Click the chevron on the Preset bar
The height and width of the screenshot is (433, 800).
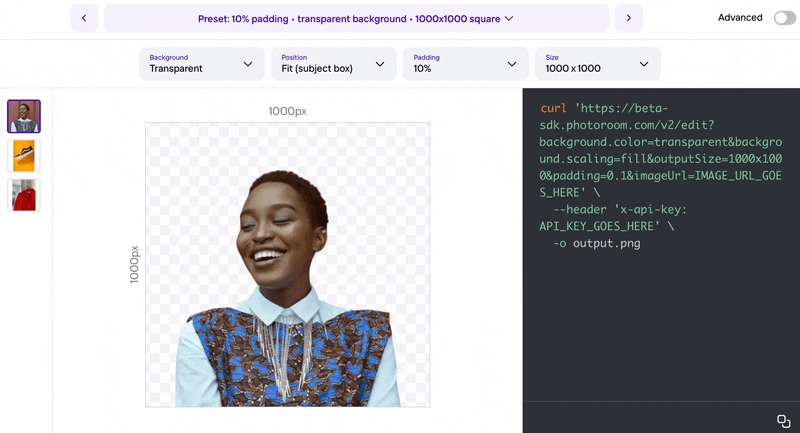click(509, 18)
